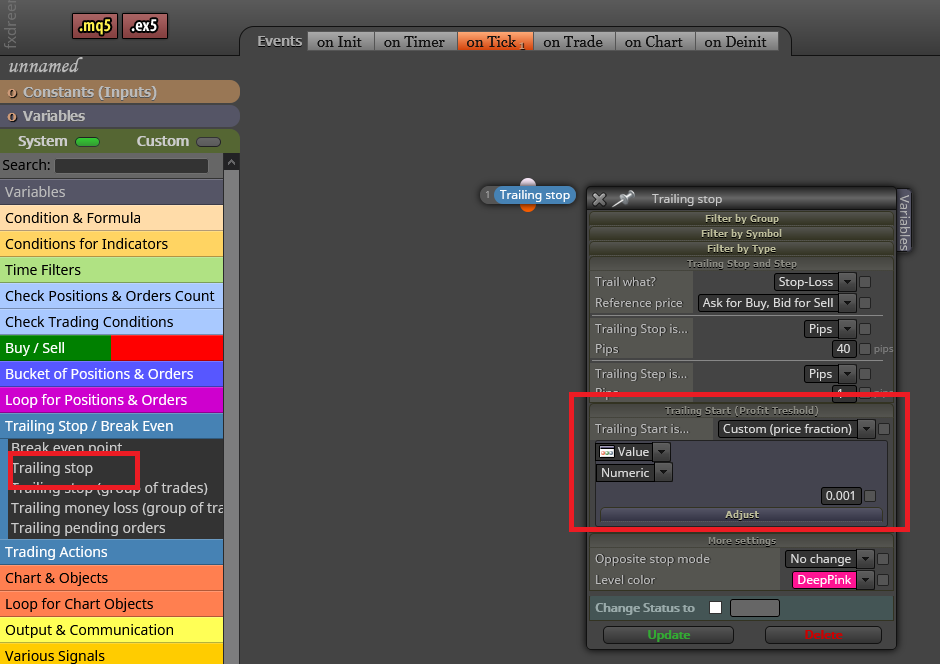Click the green Update button

coord(668,635)
